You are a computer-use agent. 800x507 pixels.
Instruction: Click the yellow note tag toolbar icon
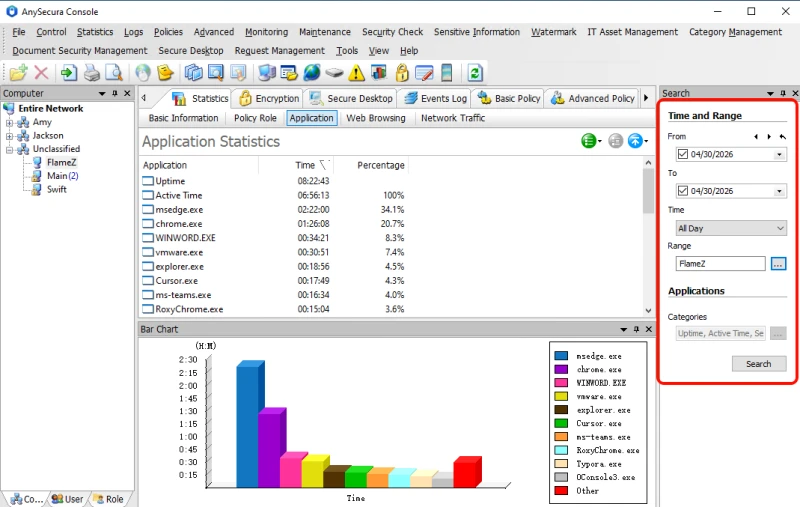165,73
